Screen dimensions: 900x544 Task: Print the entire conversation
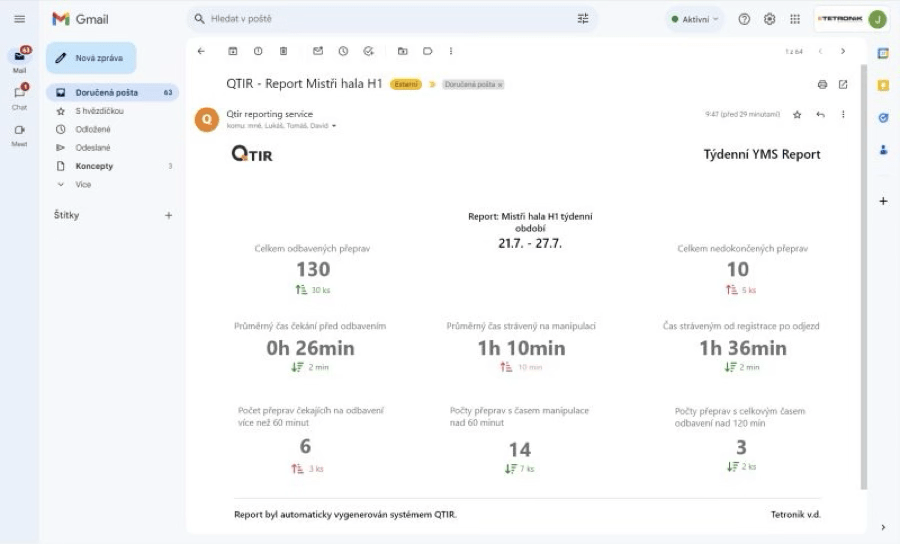[822, 84]
